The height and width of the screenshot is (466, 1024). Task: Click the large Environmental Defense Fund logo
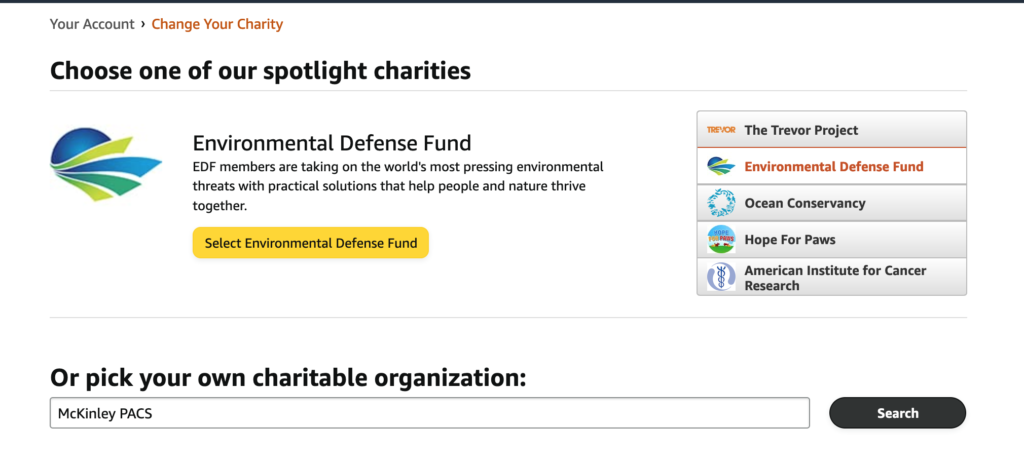pyautogui.click(x=106, y=164)
